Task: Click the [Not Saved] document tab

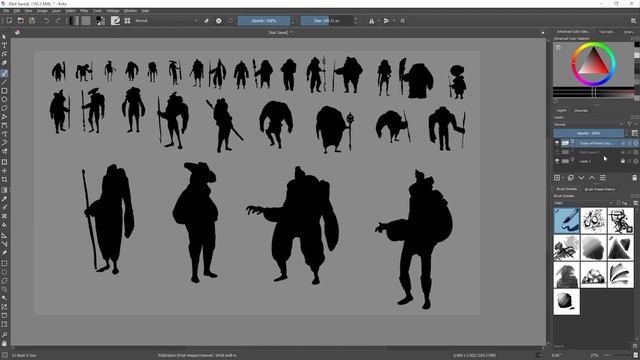Action: click(x=279, y=33)
